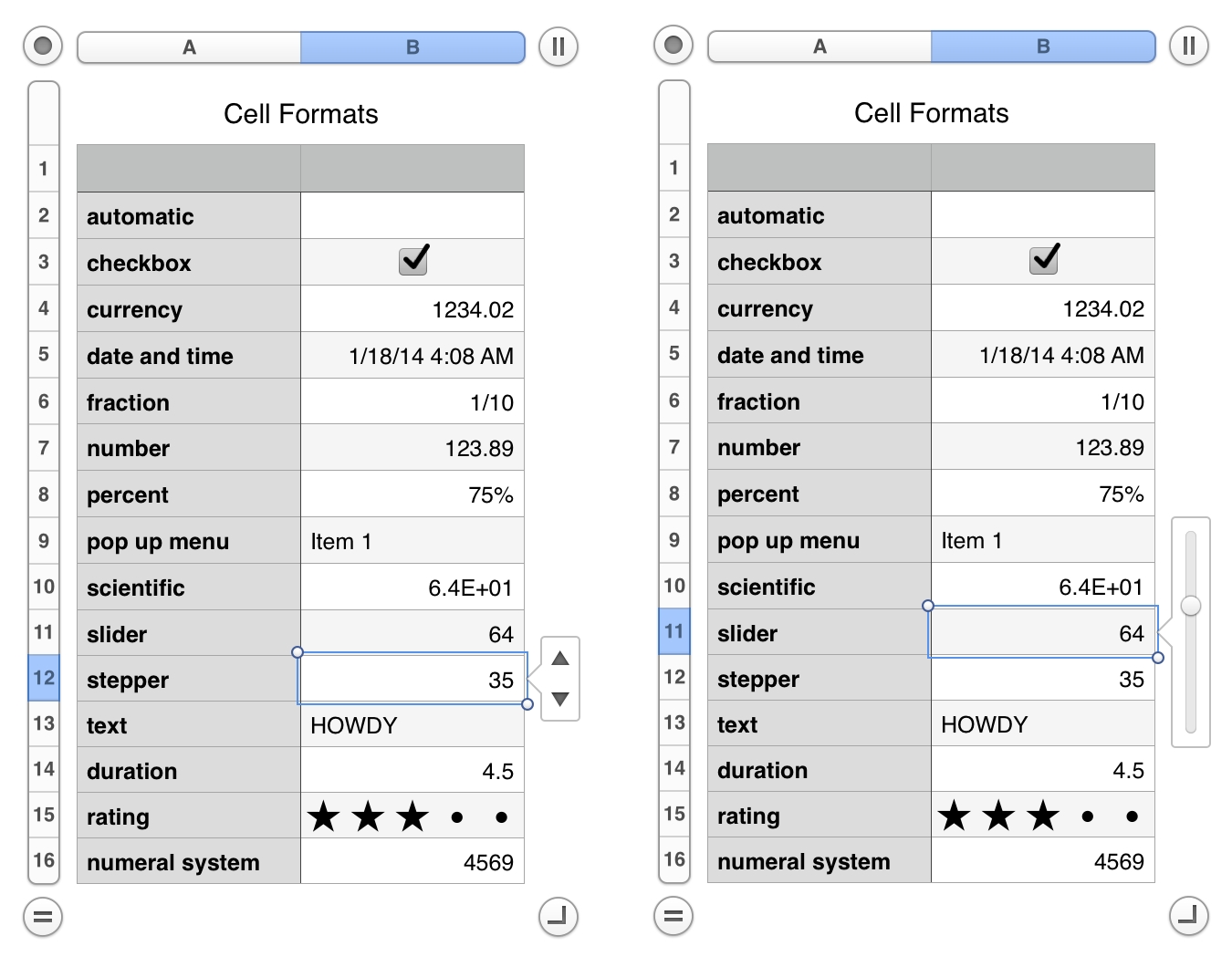Set the left table's rating to the fifth dot
Image resolution: width=1232 pixels, height=967 pixels.
(x=501, y=817)
